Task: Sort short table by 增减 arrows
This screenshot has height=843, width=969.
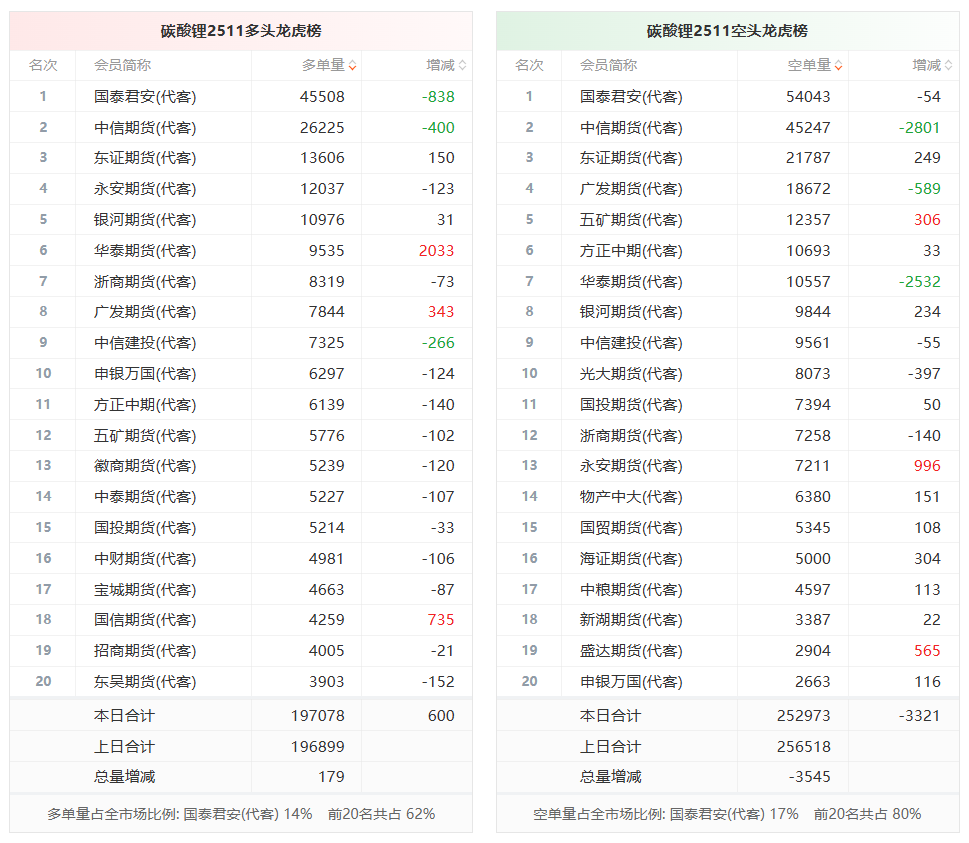Action: tap(949, 66)
